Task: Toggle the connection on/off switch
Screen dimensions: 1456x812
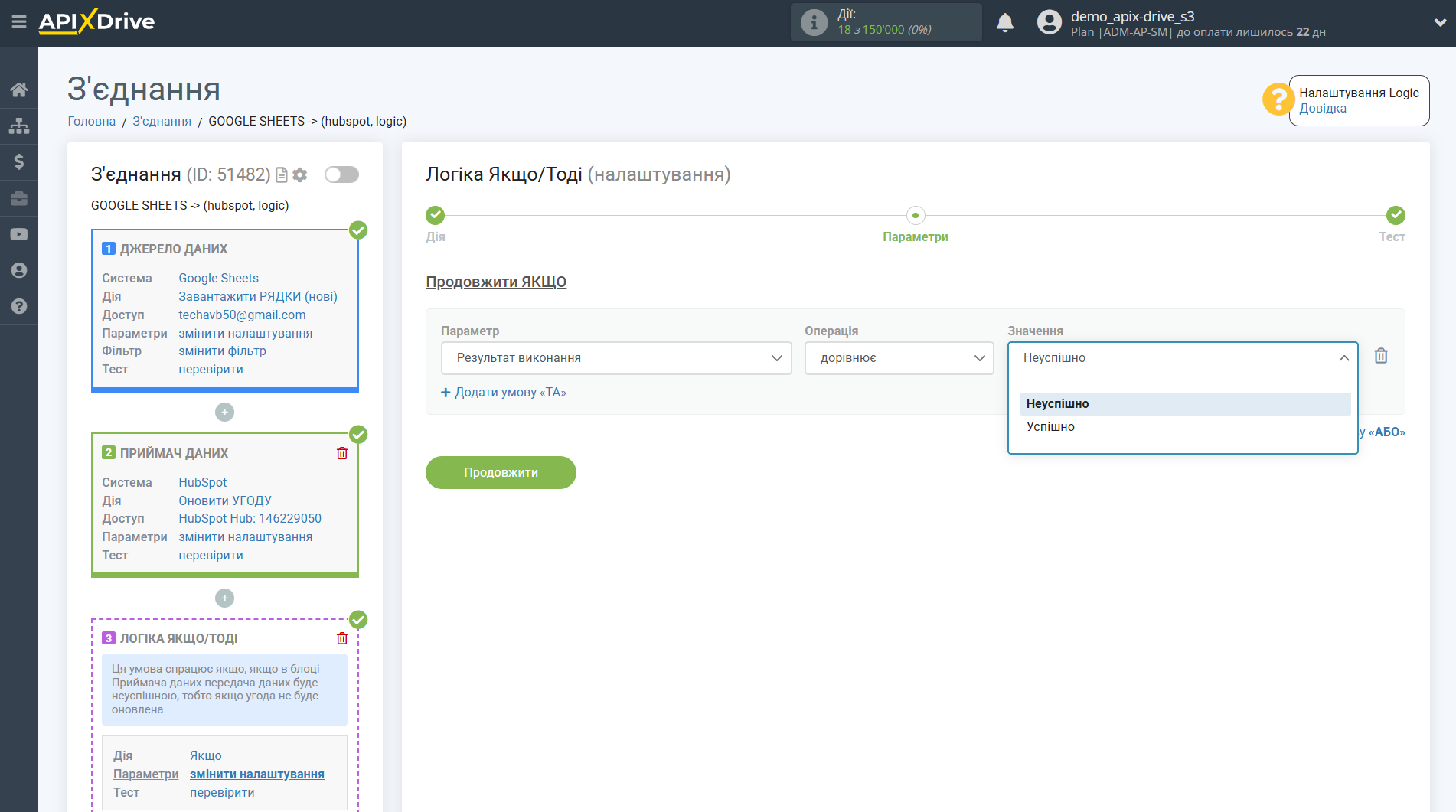Action: coord(341,174)
